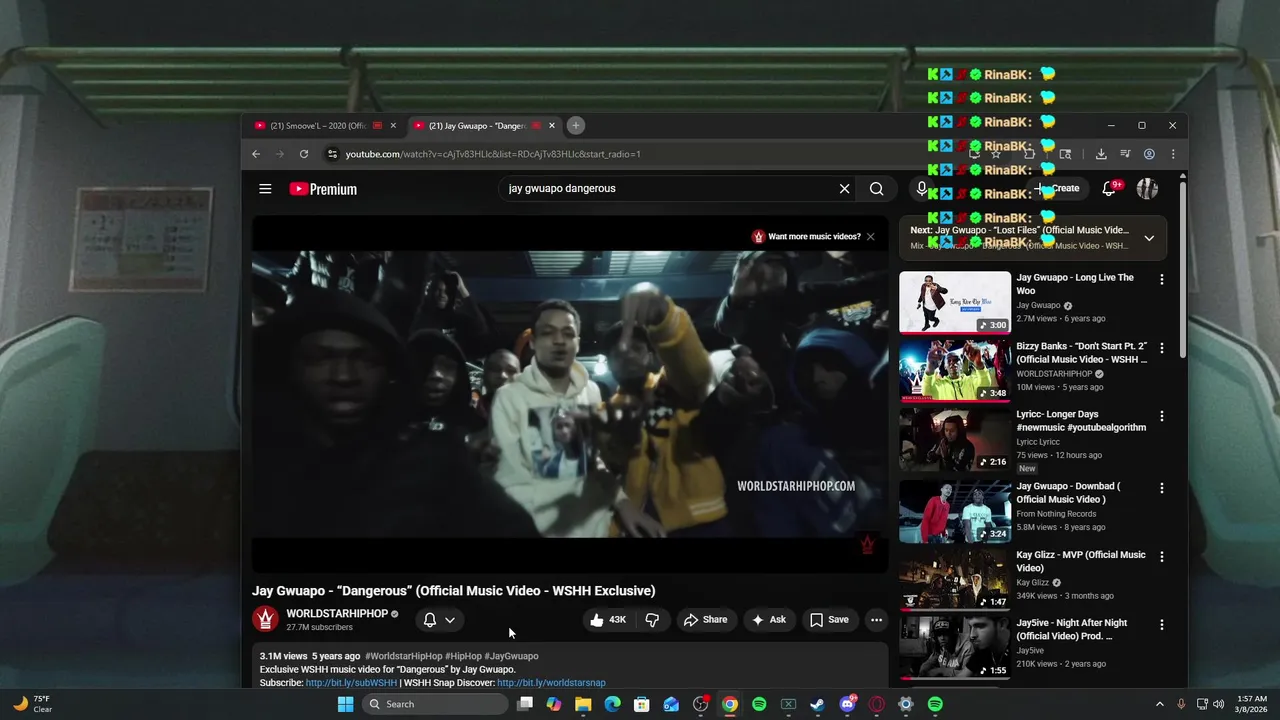Launch OBS Studio from the taskbar
Image resolution: width=1280 pixels, height=720 pixels.
point(700,704)
